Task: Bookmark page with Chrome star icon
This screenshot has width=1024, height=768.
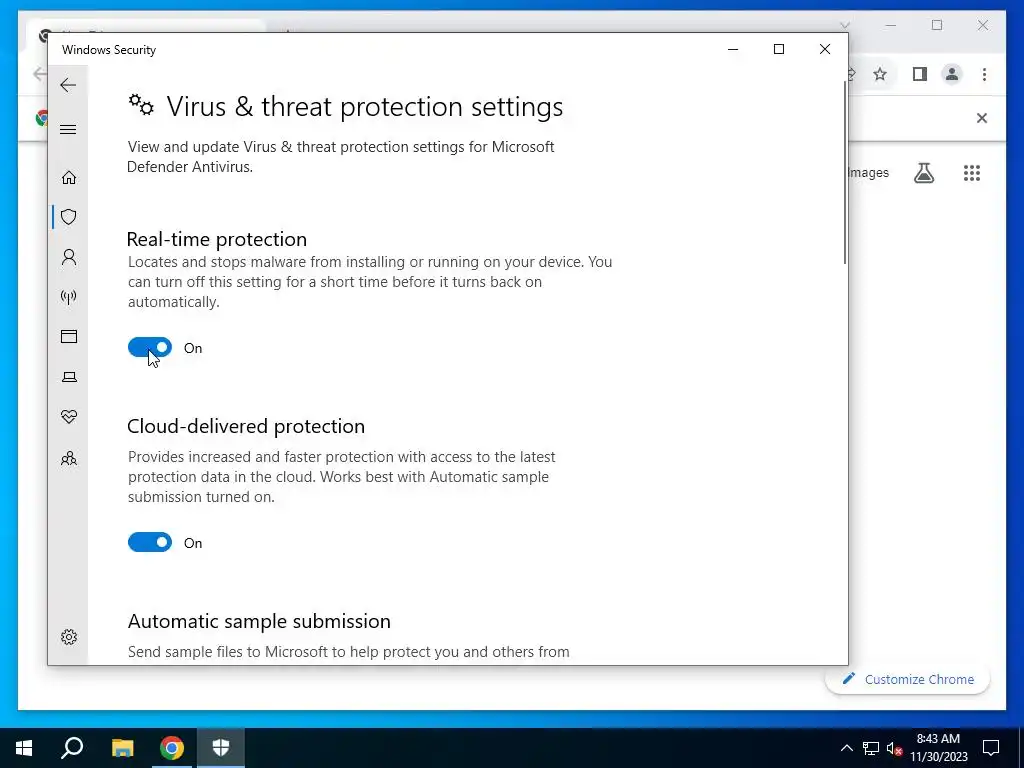Action: (x=880, y=74)
